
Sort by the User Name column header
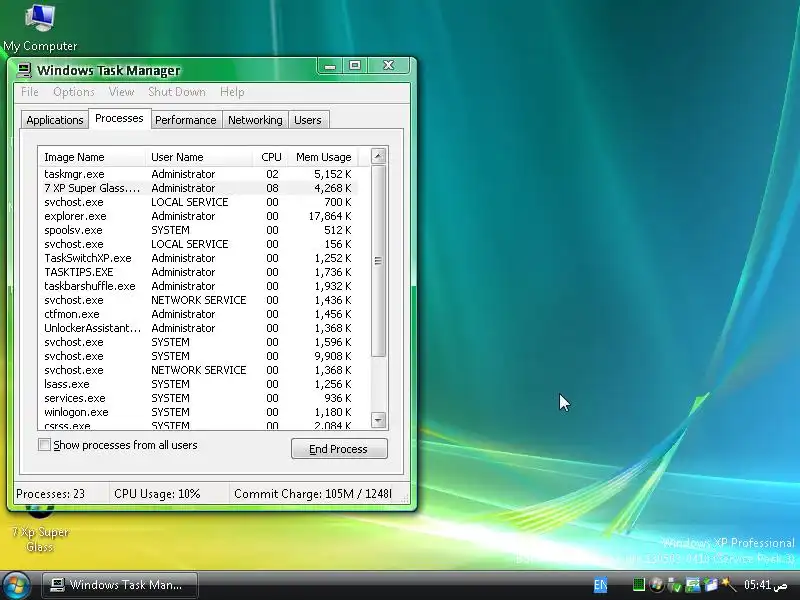coord(199,157)
